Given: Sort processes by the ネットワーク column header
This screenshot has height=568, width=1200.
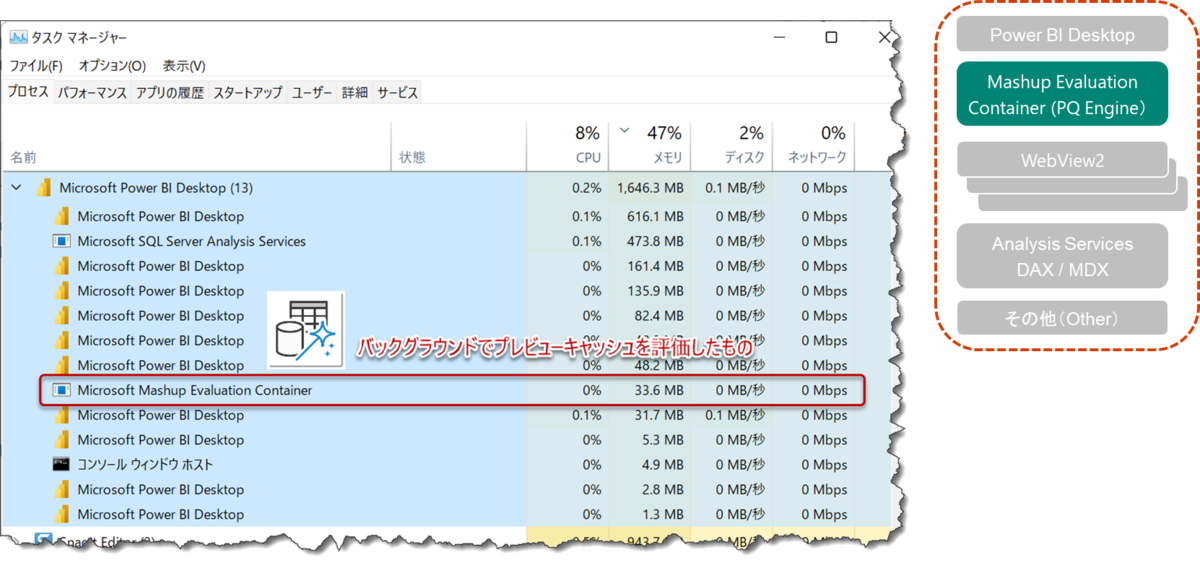Looking at the screenshot, I should coord(817,158).
